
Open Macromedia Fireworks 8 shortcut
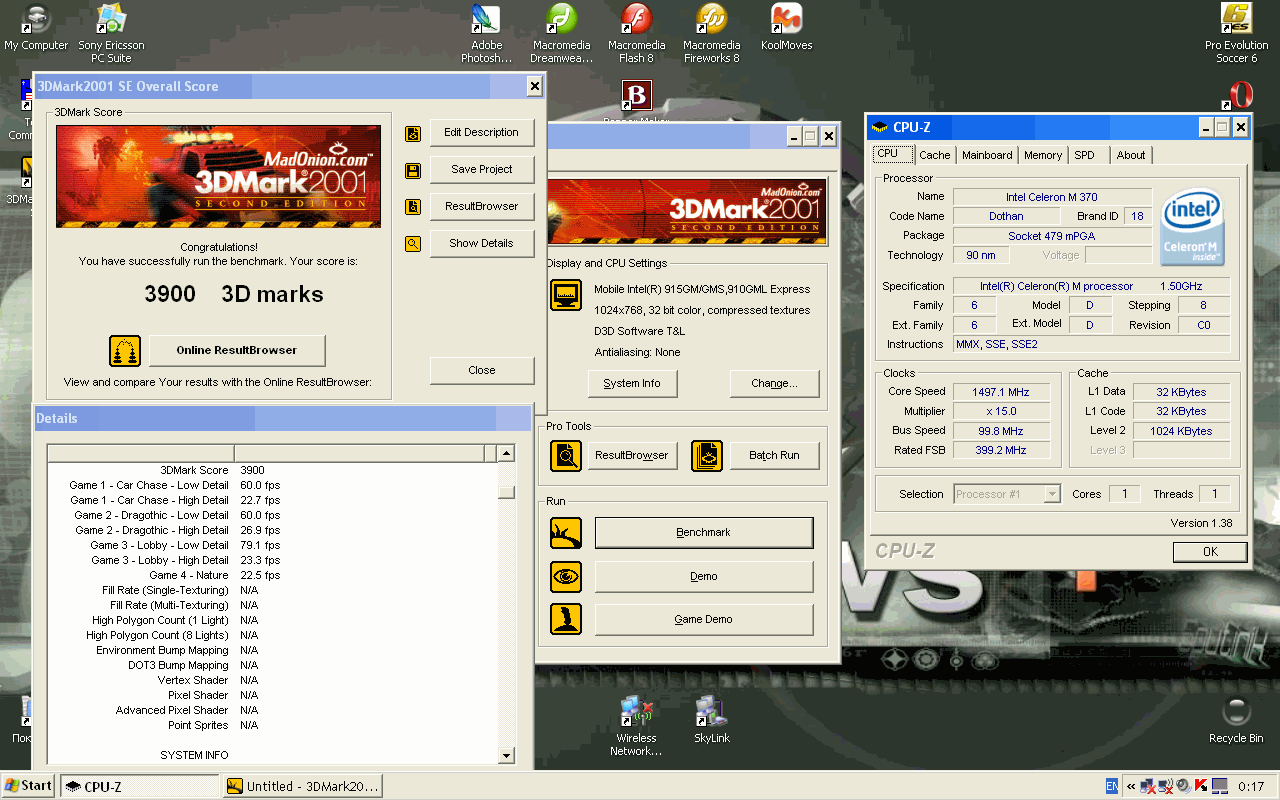(x=711, y=33)
